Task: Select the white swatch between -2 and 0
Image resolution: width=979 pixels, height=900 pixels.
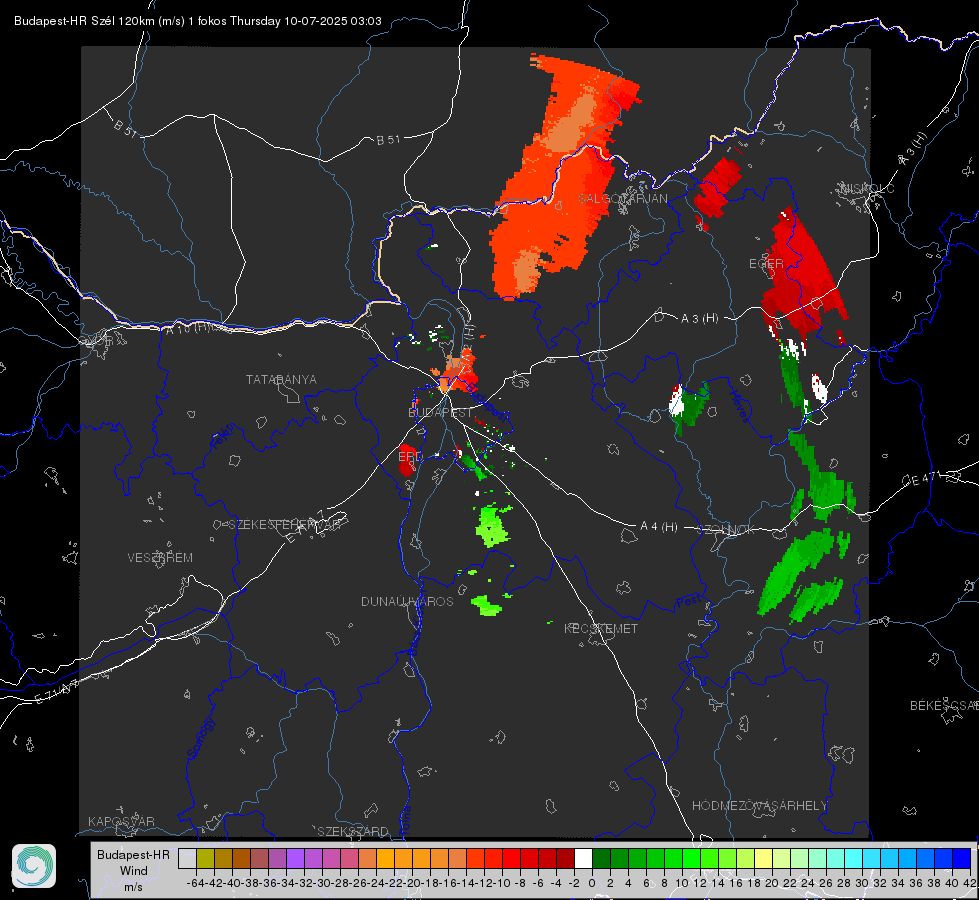Action: click(583, 858)
